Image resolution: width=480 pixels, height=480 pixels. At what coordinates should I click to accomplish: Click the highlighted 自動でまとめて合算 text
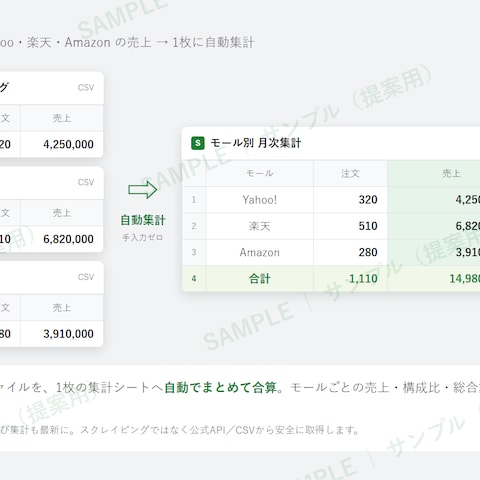tap(221, 388)
